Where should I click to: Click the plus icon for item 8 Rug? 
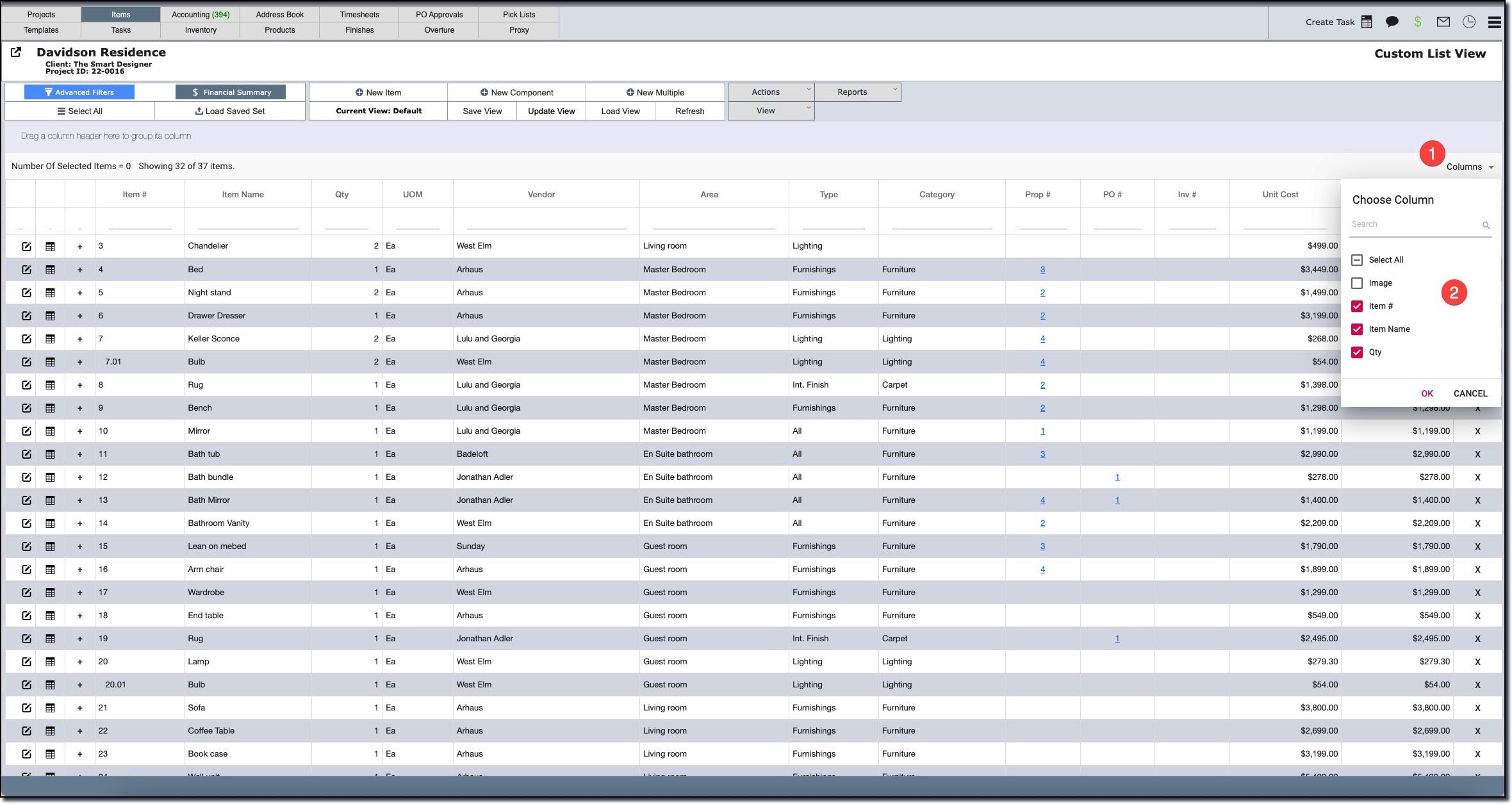tap(80, 385)
